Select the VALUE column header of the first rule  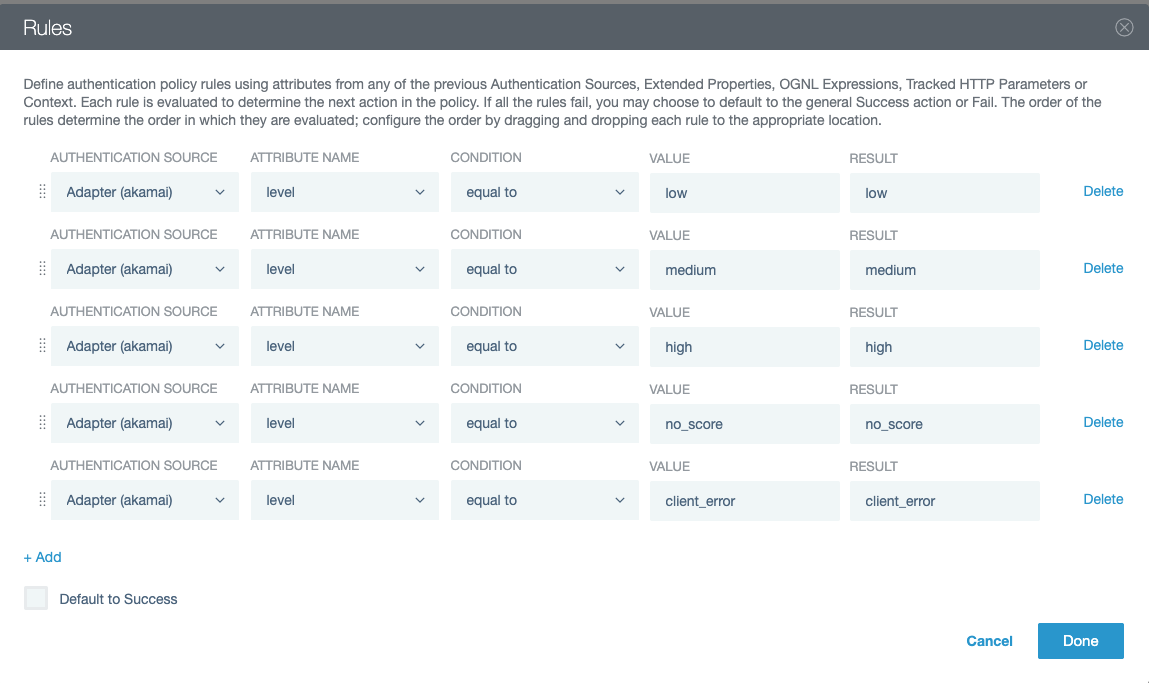coord(670,158)
